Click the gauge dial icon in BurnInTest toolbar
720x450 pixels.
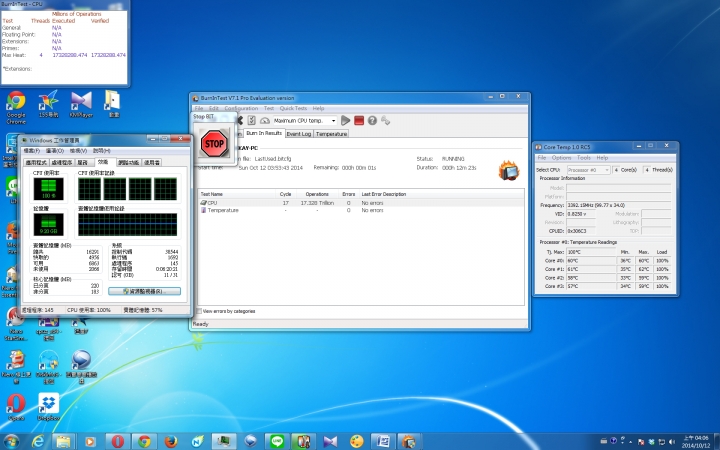click(264, 120)
